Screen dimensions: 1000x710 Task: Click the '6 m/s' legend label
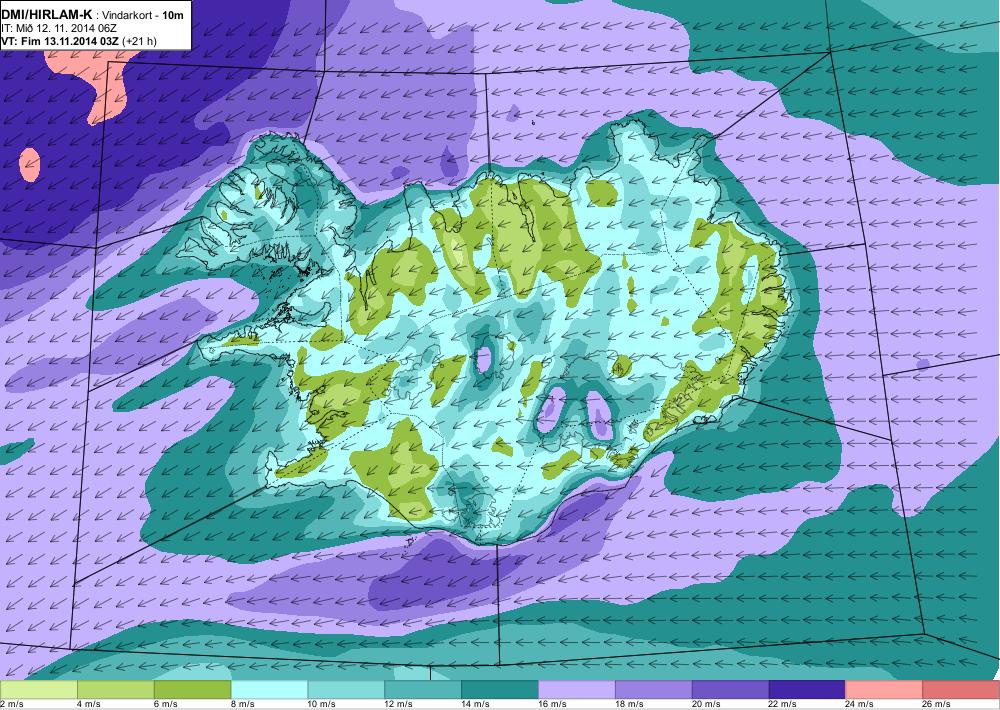coord(165,704)
